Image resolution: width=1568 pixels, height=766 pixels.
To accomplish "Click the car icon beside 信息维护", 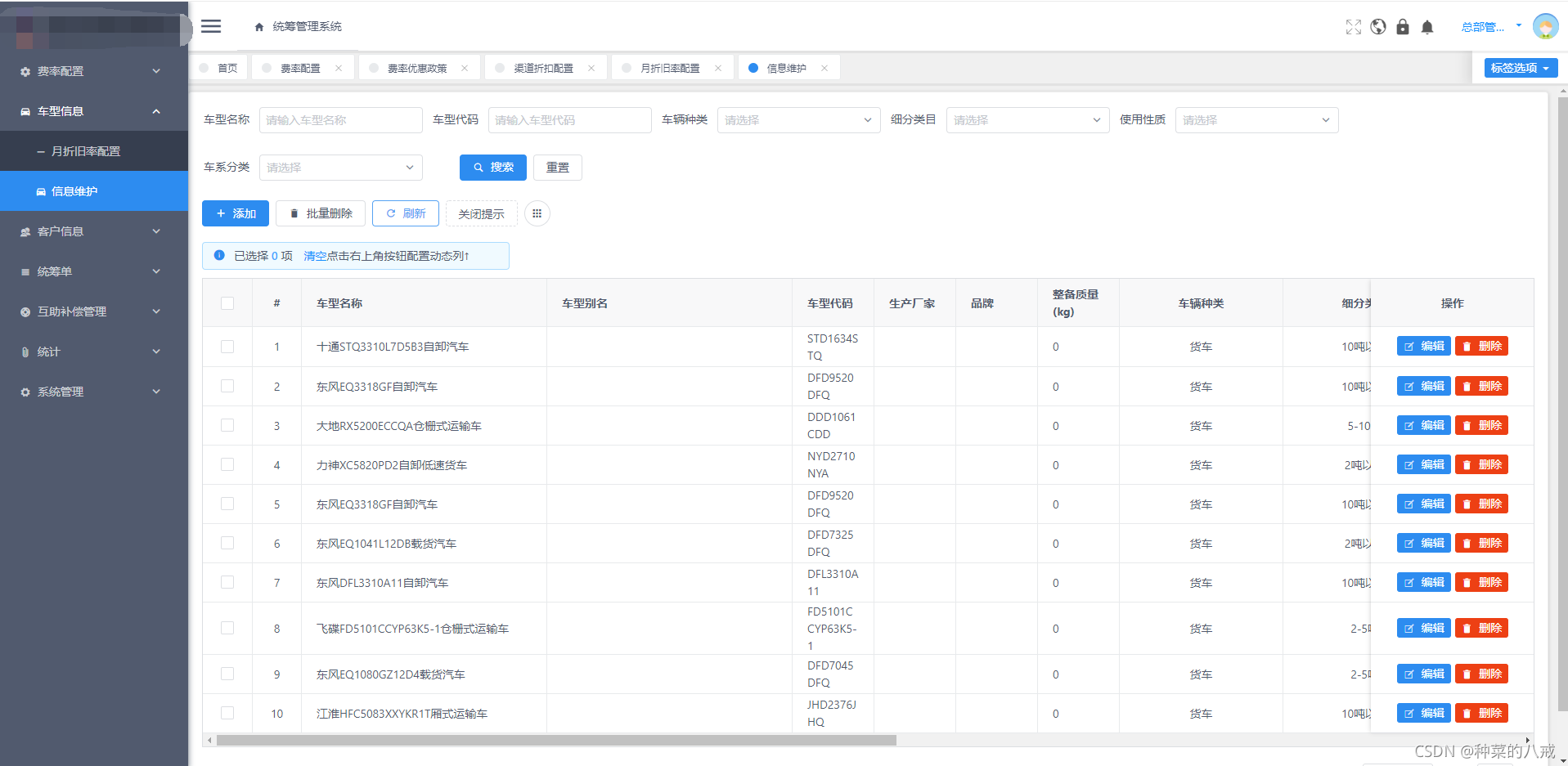I will pos(41,191).
